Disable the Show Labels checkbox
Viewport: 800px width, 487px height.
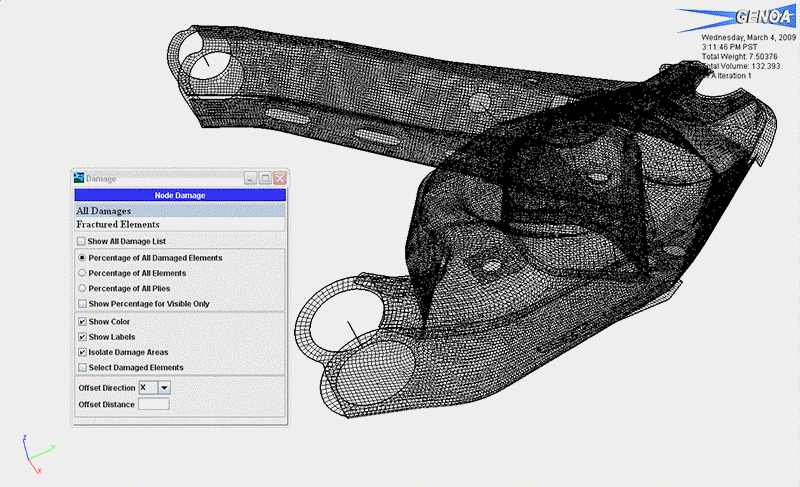point(82,337)
